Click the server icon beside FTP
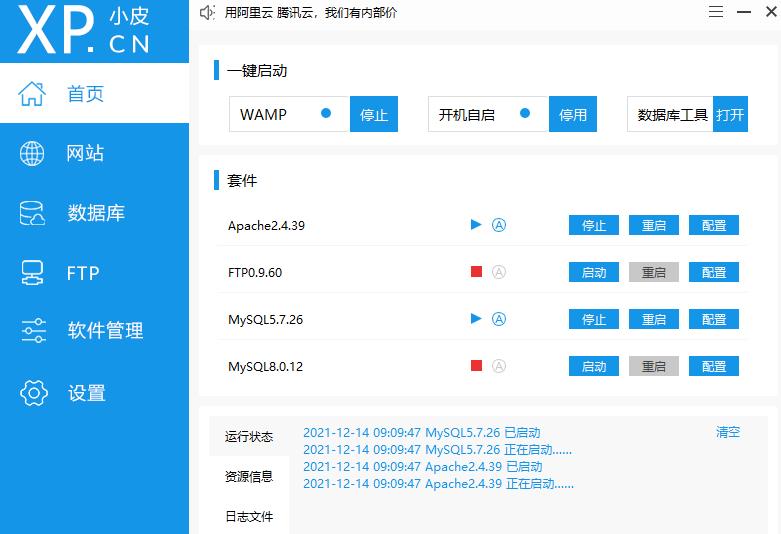781x534 pixels. click(x=32, y=273)
